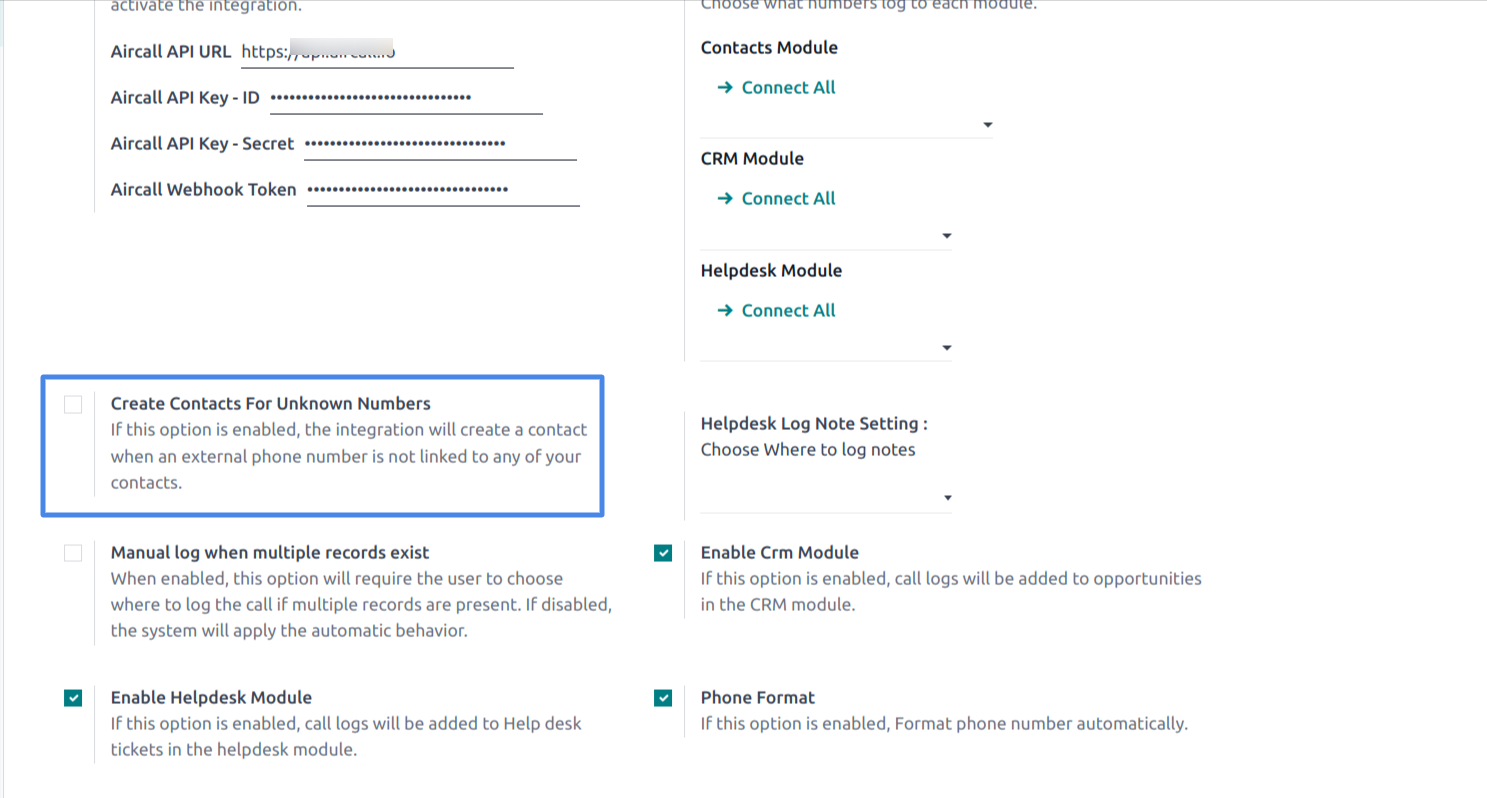1487x798 pixels.
Task: Tick Manual log when multiple records exist
Action: pyautogui.click(x=73, y=553)
